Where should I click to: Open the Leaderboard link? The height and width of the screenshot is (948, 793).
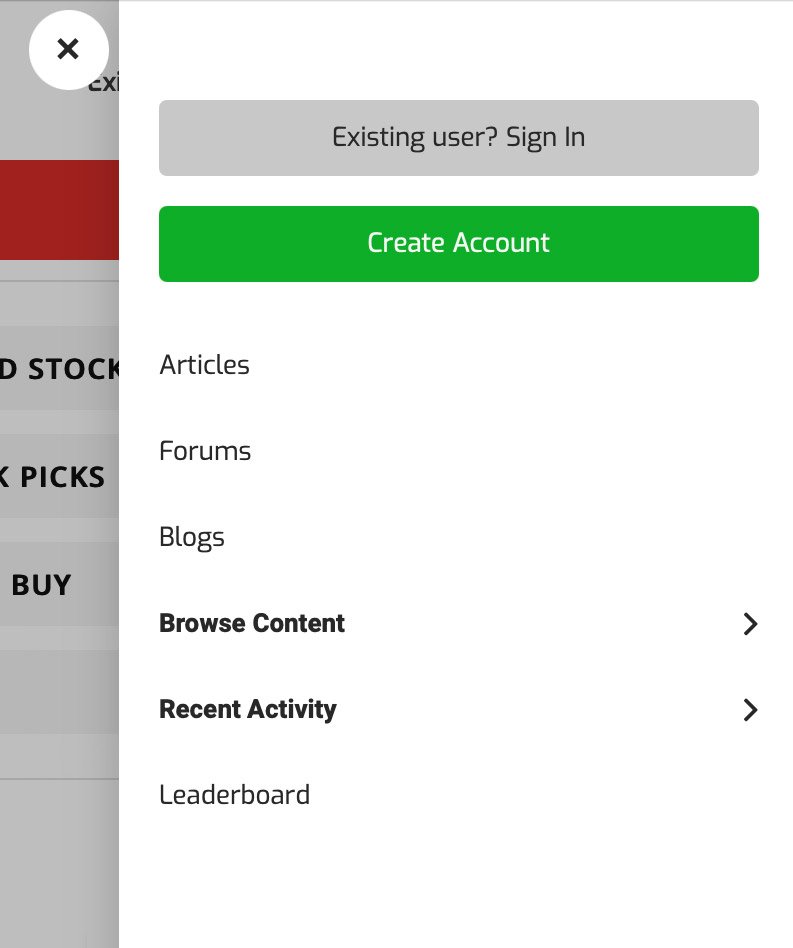234,795
